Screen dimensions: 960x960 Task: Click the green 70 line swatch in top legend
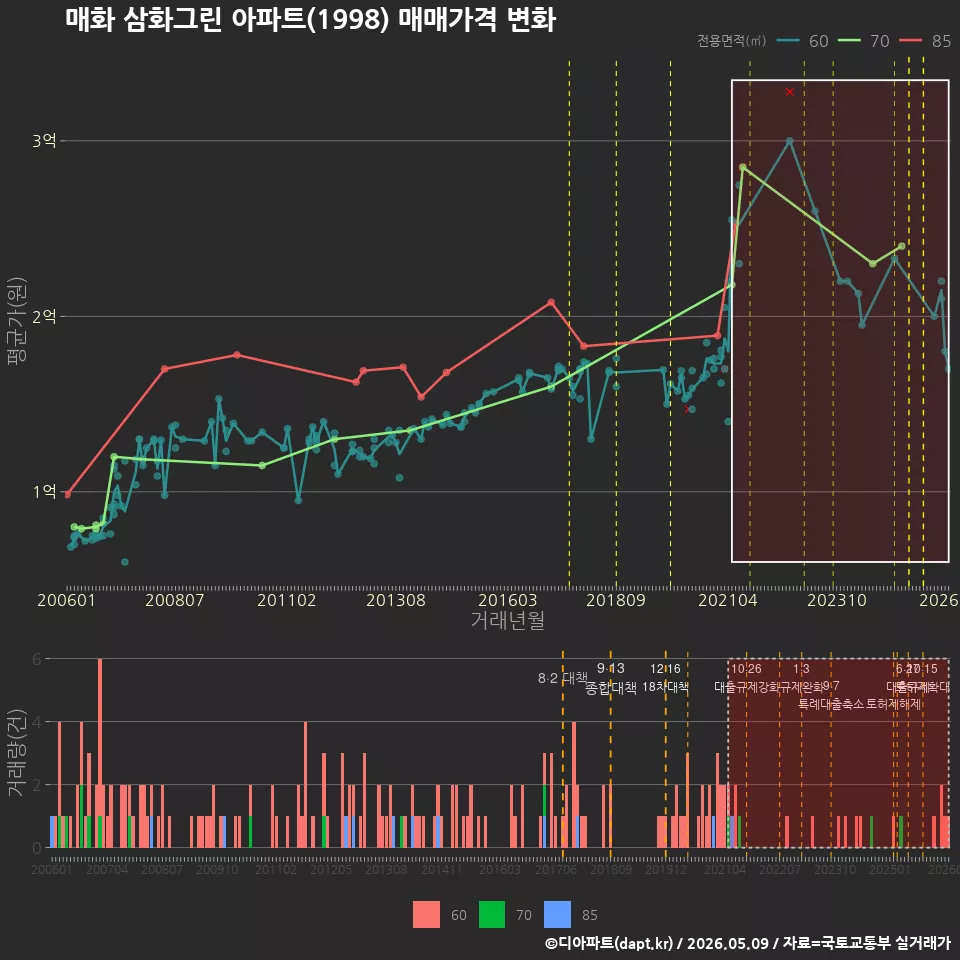(849, 41)
